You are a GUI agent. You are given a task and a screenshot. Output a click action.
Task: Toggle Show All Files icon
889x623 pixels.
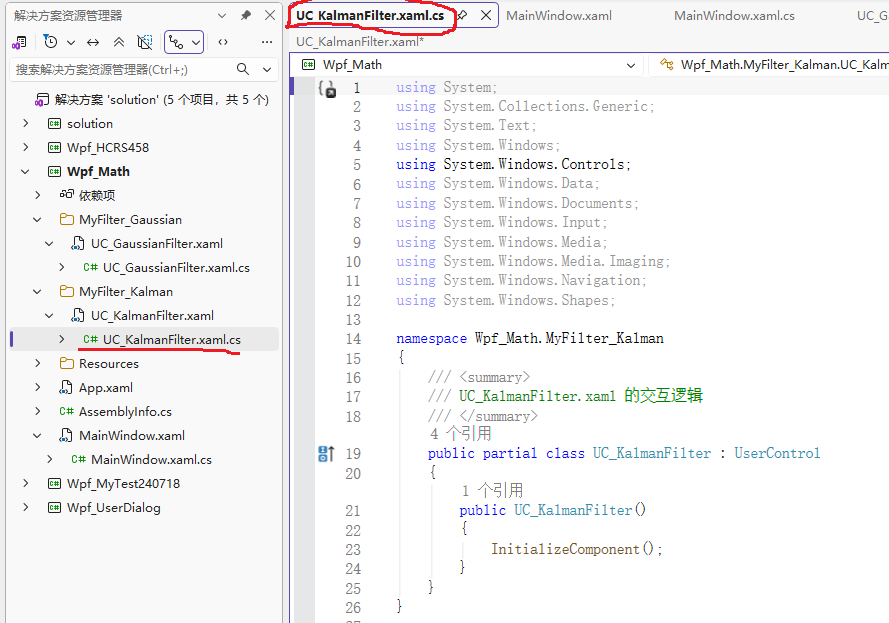click(145, 42)
